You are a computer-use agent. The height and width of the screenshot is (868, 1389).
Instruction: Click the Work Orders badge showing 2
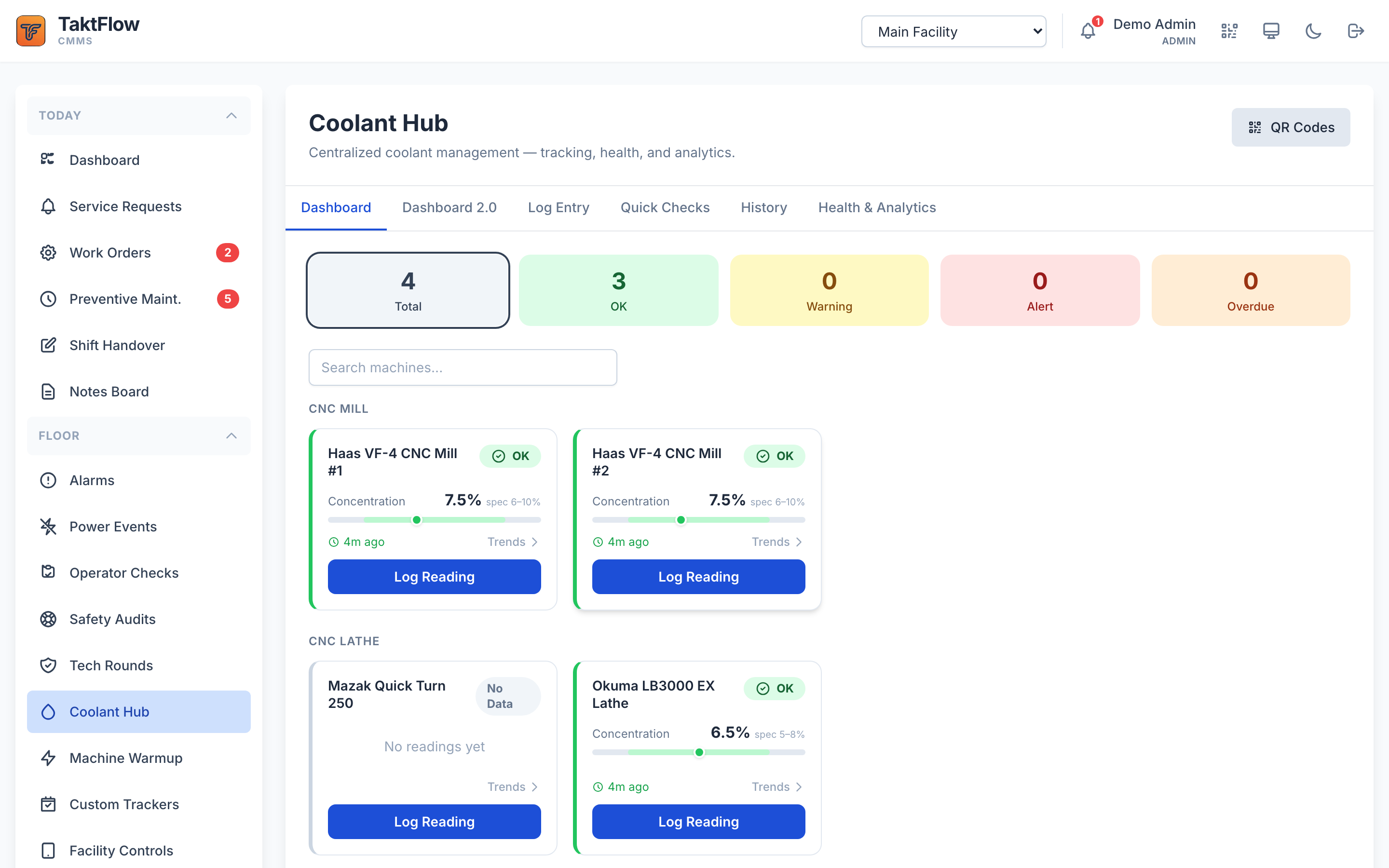227,253
